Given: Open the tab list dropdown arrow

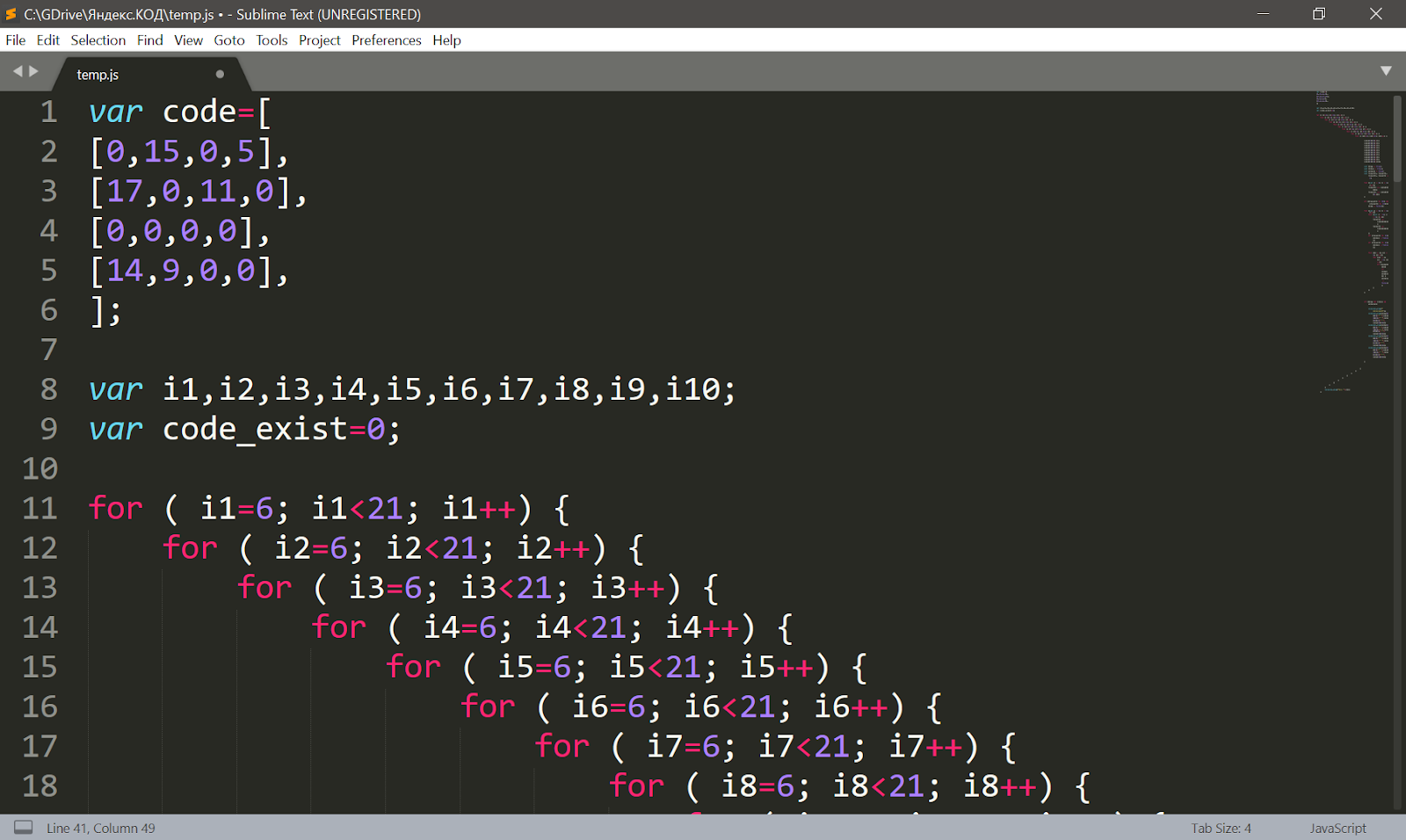Looking at the screenshot, I should tap(1386, 71).
